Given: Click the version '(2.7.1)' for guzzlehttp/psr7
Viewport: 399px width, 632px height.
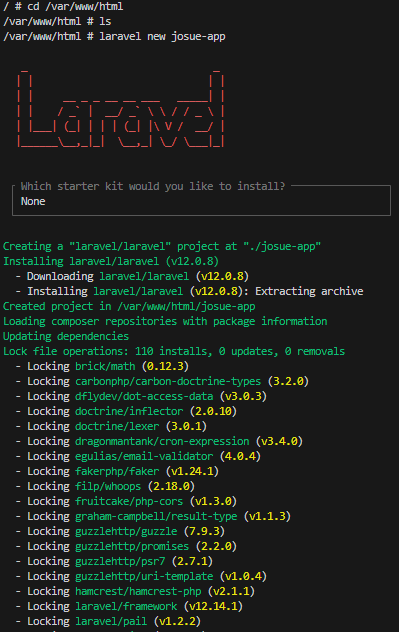Looking at the screenshot, I should tap(192, 561).
